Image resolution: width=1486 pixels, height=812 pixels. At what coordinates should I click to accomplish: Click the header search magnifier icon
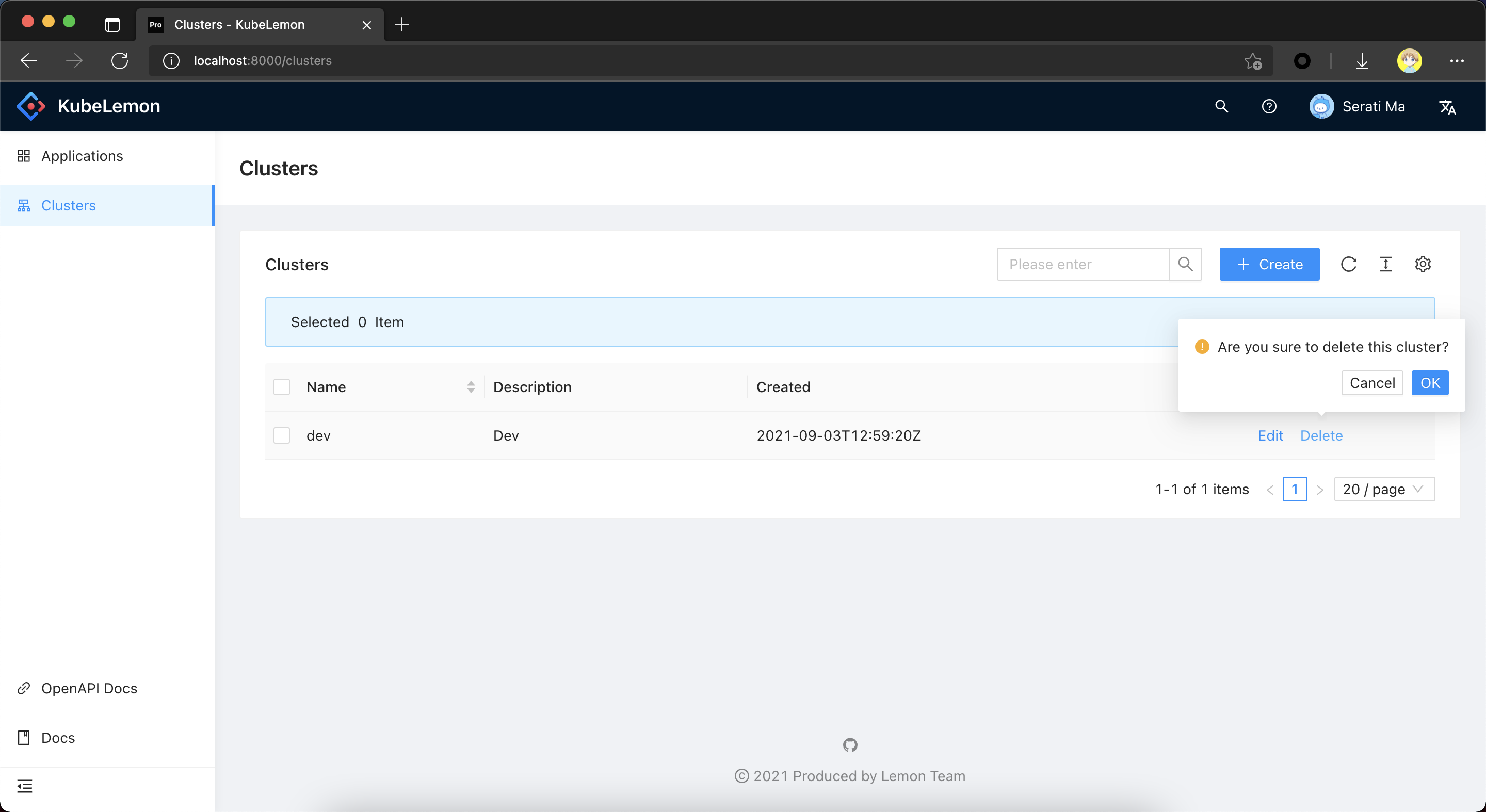1221,106
